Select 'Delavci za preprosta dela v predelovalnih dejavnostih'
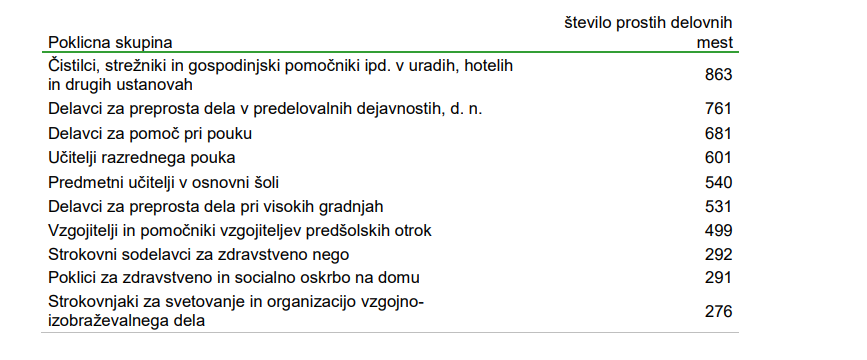867x360 pixels. pos(265,109)
